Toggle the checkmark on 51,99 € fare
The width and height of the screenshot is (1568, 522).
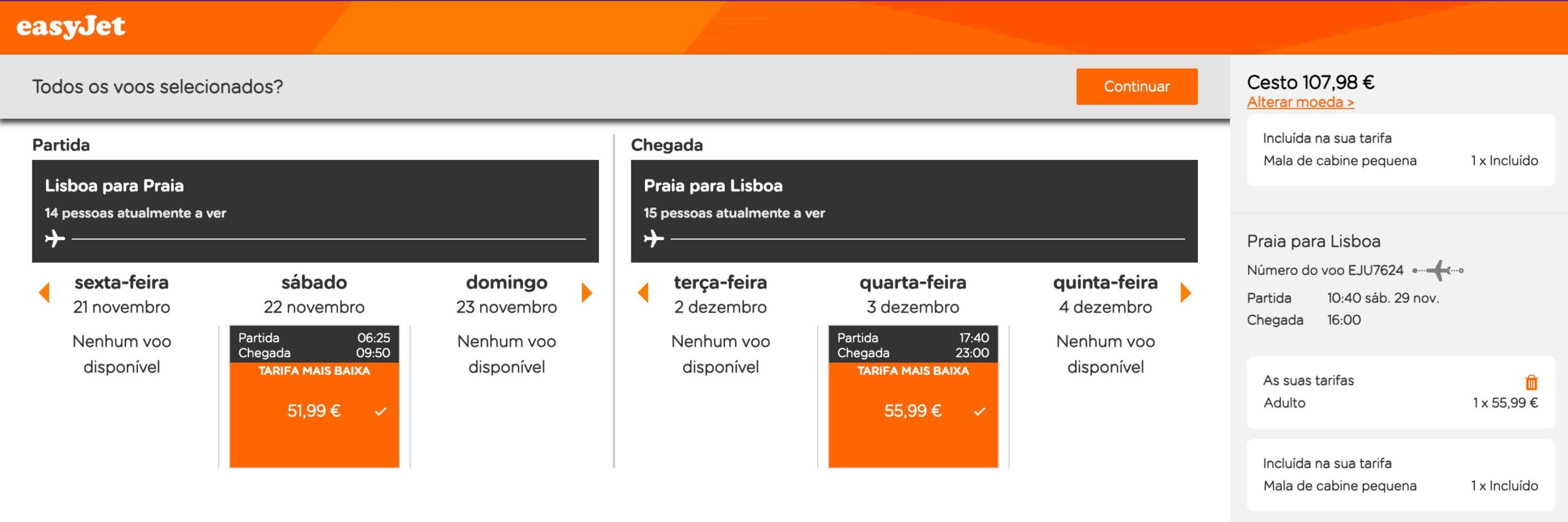tap(380, 411)
